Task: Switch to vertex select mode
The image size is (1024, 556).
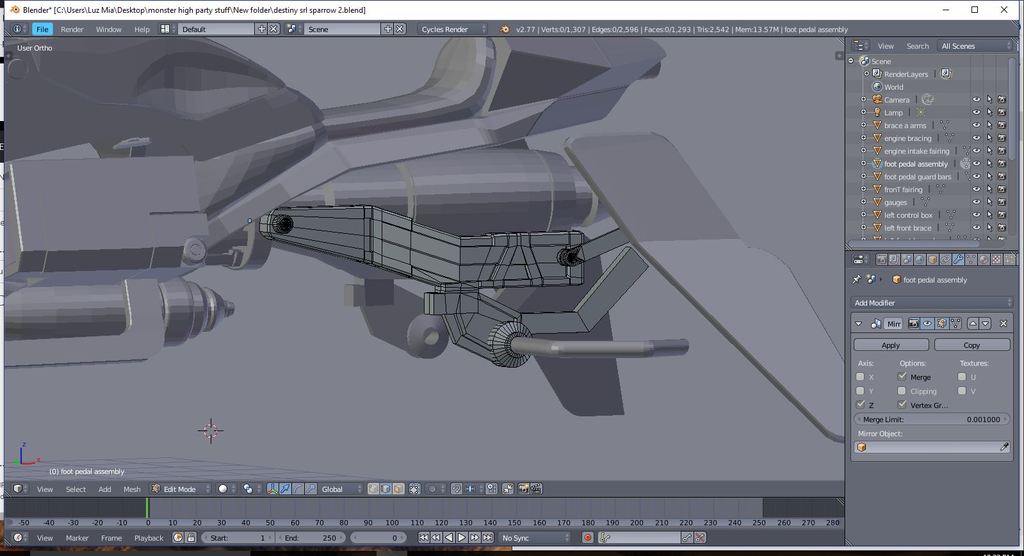Action: coord(373,489)
